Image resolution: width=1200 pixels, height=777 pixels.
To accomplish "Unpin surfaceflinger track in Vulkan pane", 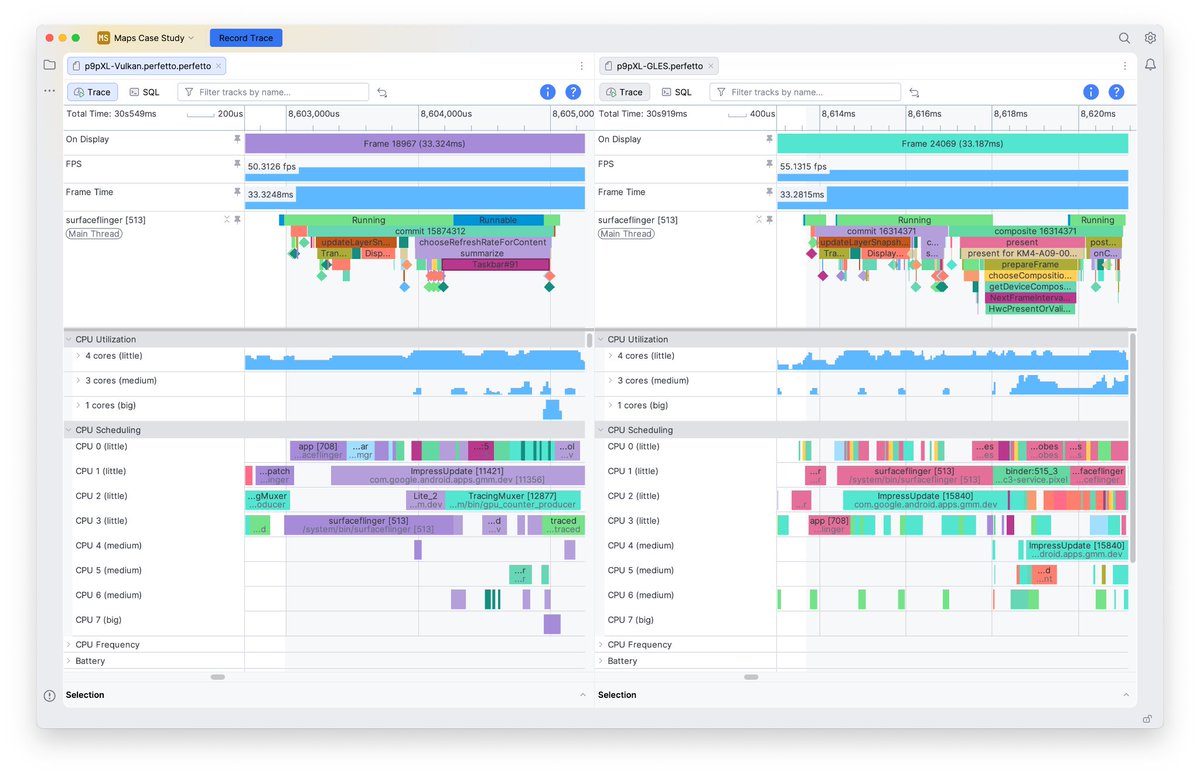I will (x=238, y=219).
